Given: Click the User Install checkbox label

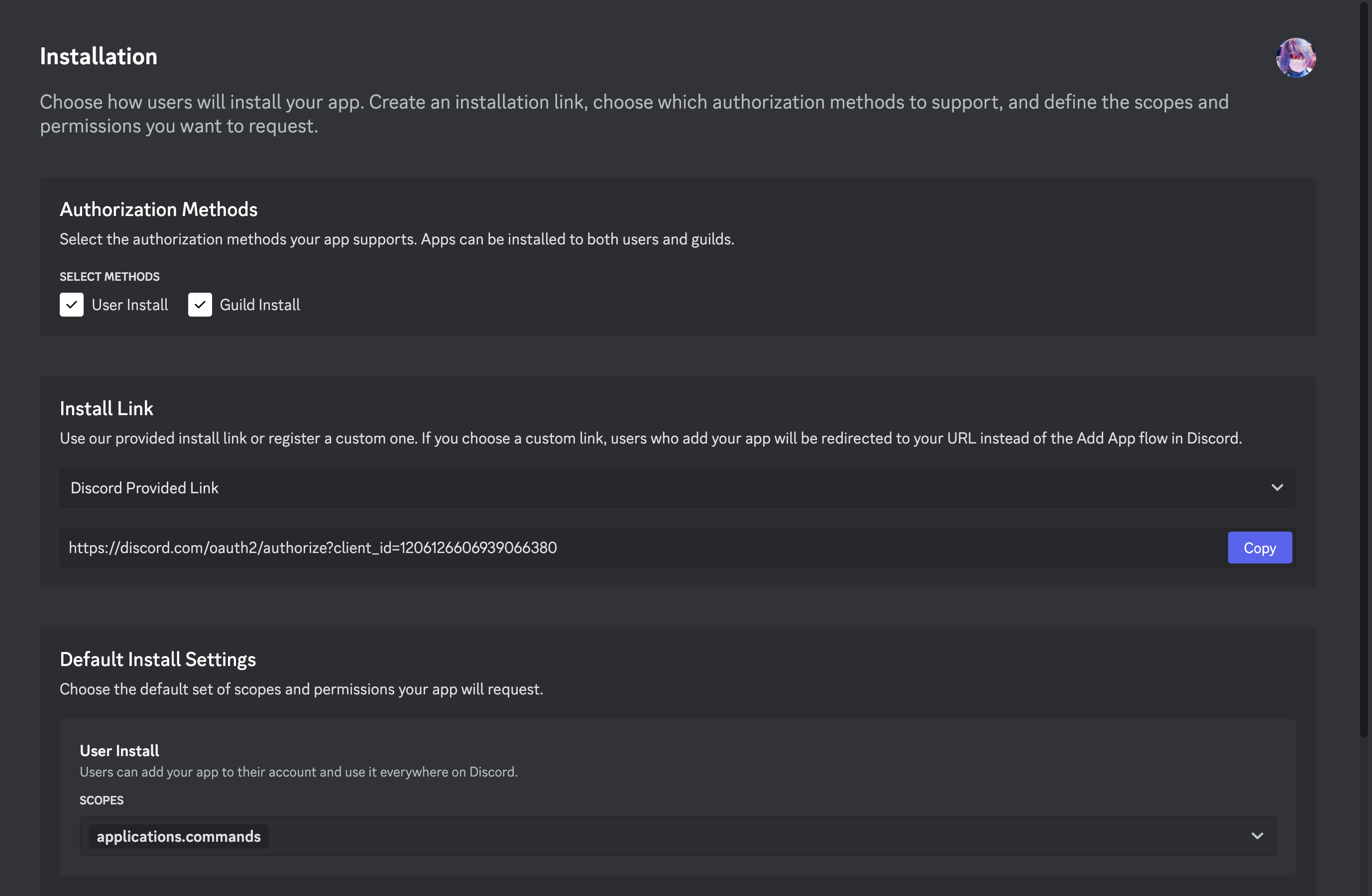Looking at the screenshot, I should (130, 305).
